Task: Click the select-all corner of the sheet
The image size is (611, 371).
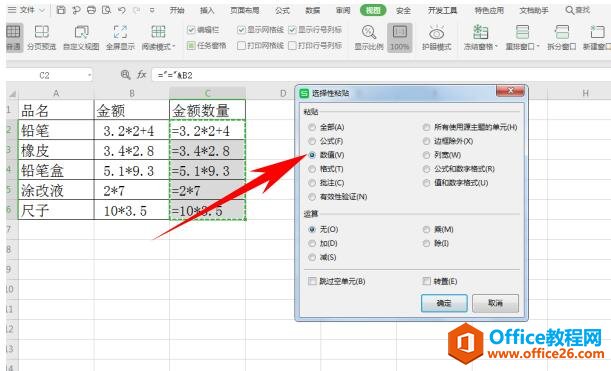Action: tap(12, 94)
